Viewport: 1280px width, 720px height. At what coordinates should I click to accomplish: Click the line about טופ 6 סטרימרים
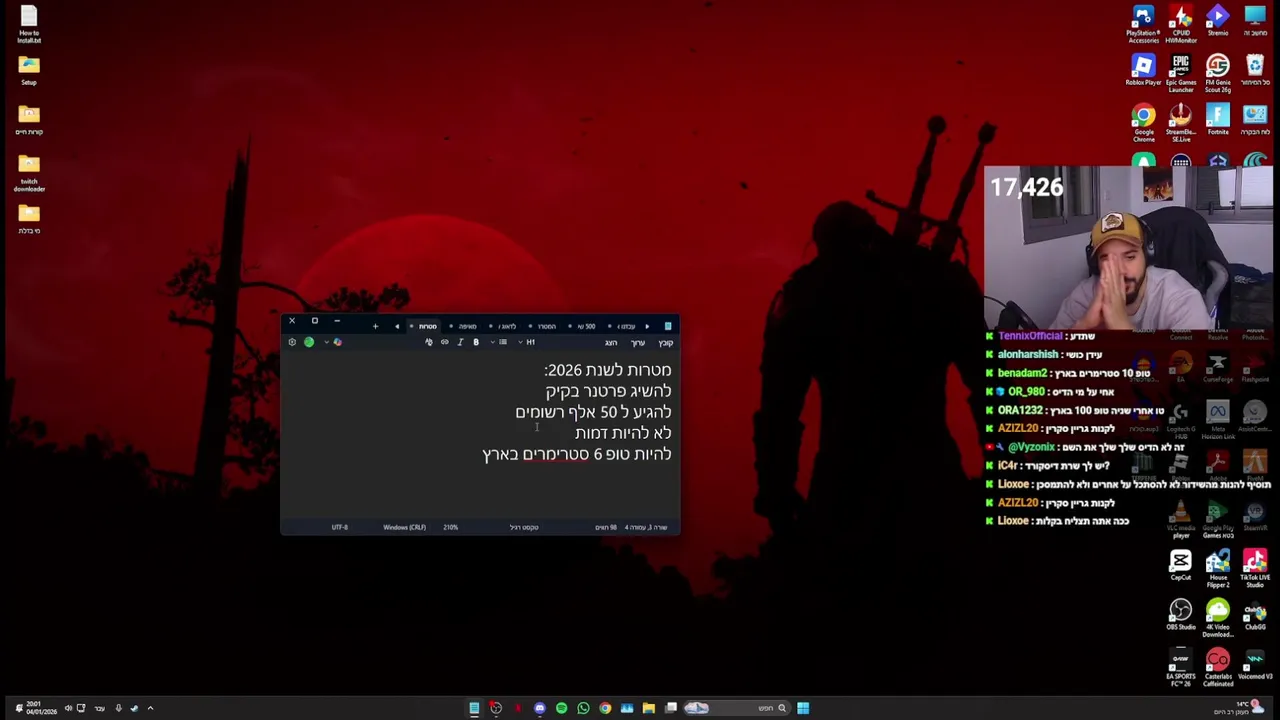point(576,454)
